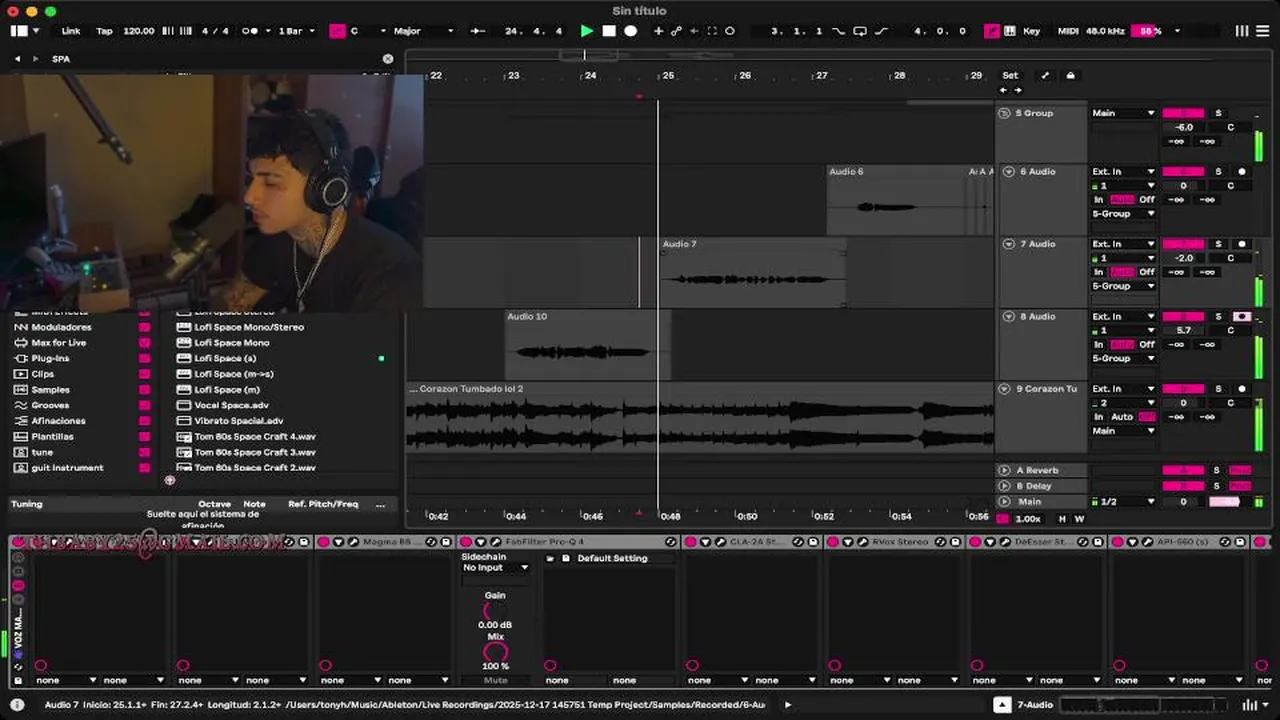Toggle the computer MIDI keyboard icon

[1009, 31]
